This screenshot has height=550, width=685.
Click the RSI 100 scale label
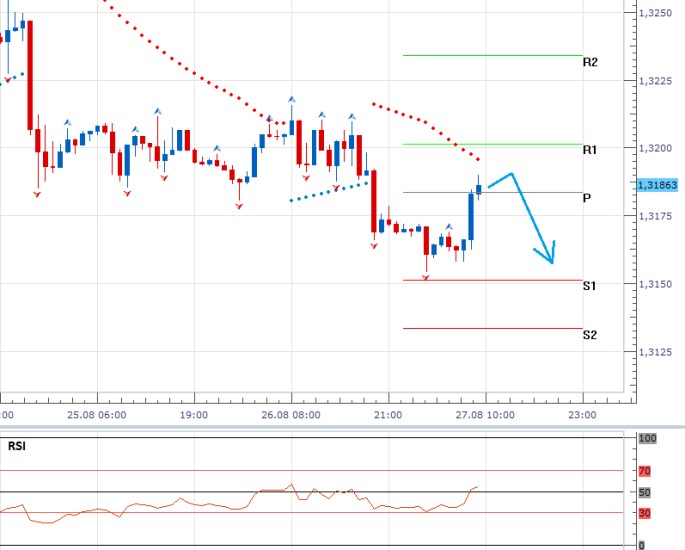tap(647, 438)
